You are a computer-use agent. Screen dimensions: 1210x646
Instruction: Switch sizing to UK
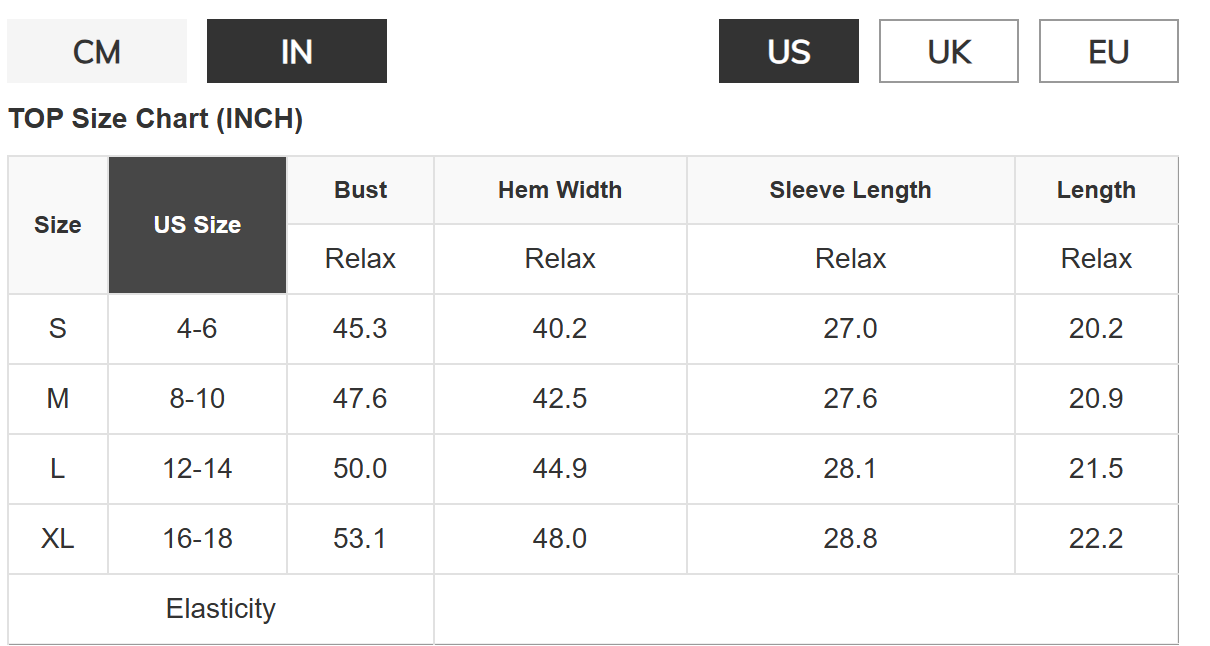(948, 51)
